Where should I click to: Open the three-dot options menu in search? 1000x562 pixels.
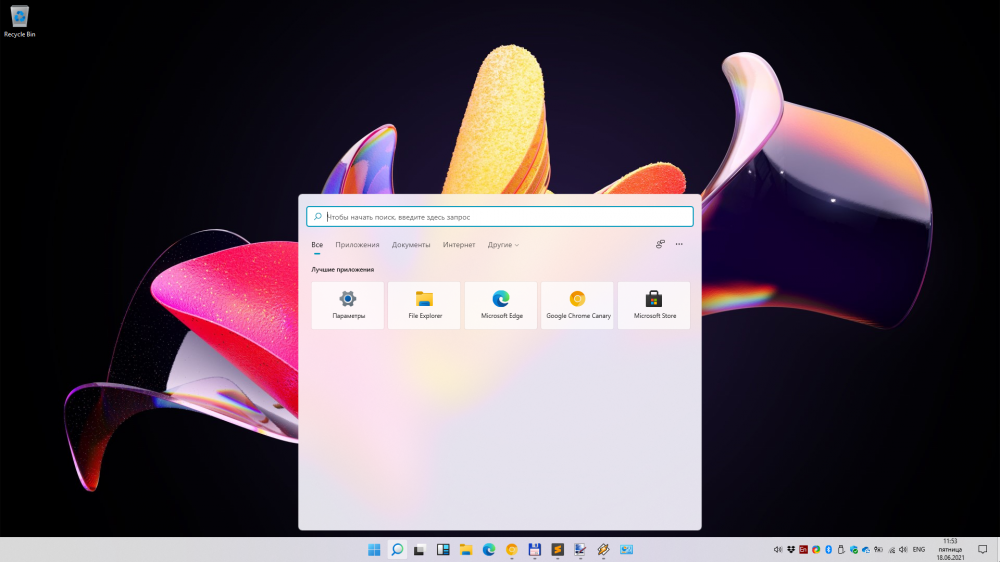(679, 244)
